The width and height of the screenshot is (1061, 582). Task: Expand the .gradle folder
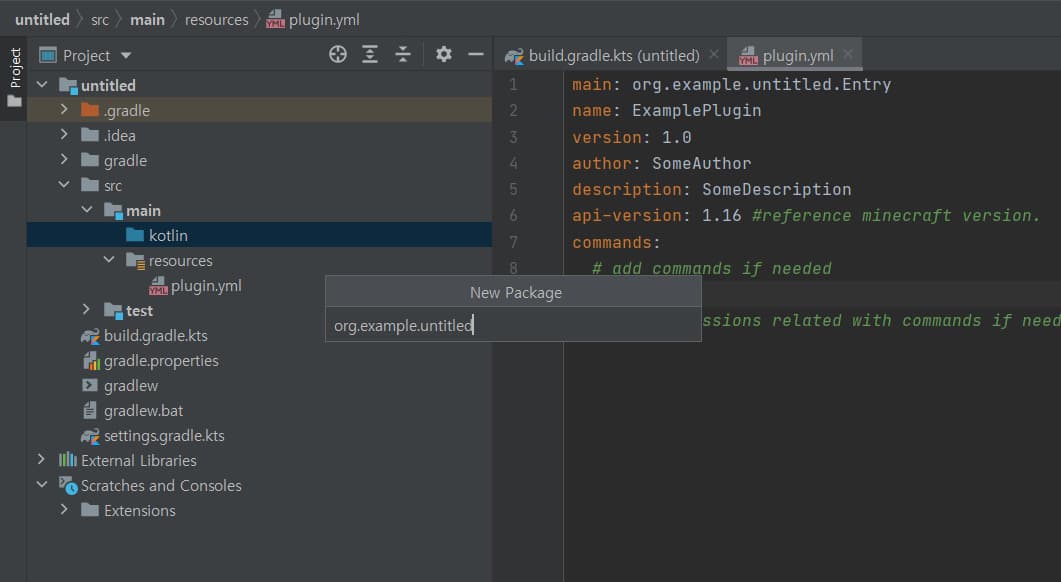(64, 110)
